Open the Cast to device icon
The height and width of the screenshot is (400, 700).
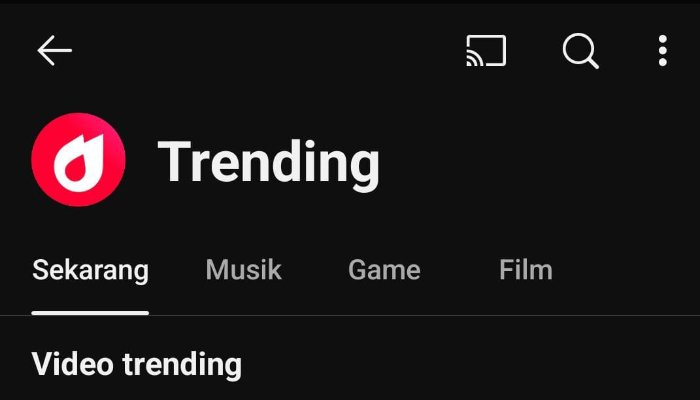click(486, 51)
